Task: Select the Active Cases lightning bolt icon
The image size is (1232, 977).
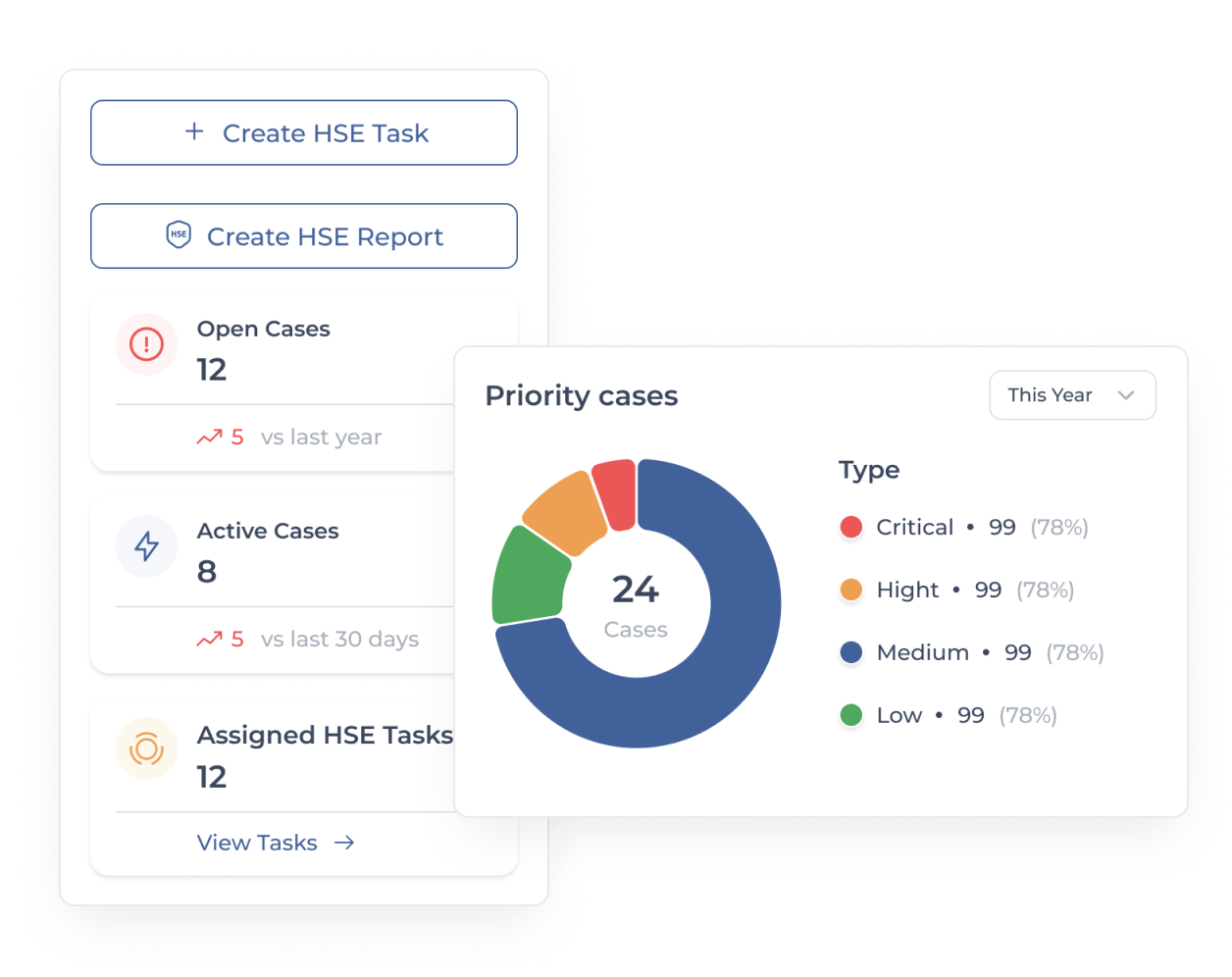Action: (x=146, y=546)
